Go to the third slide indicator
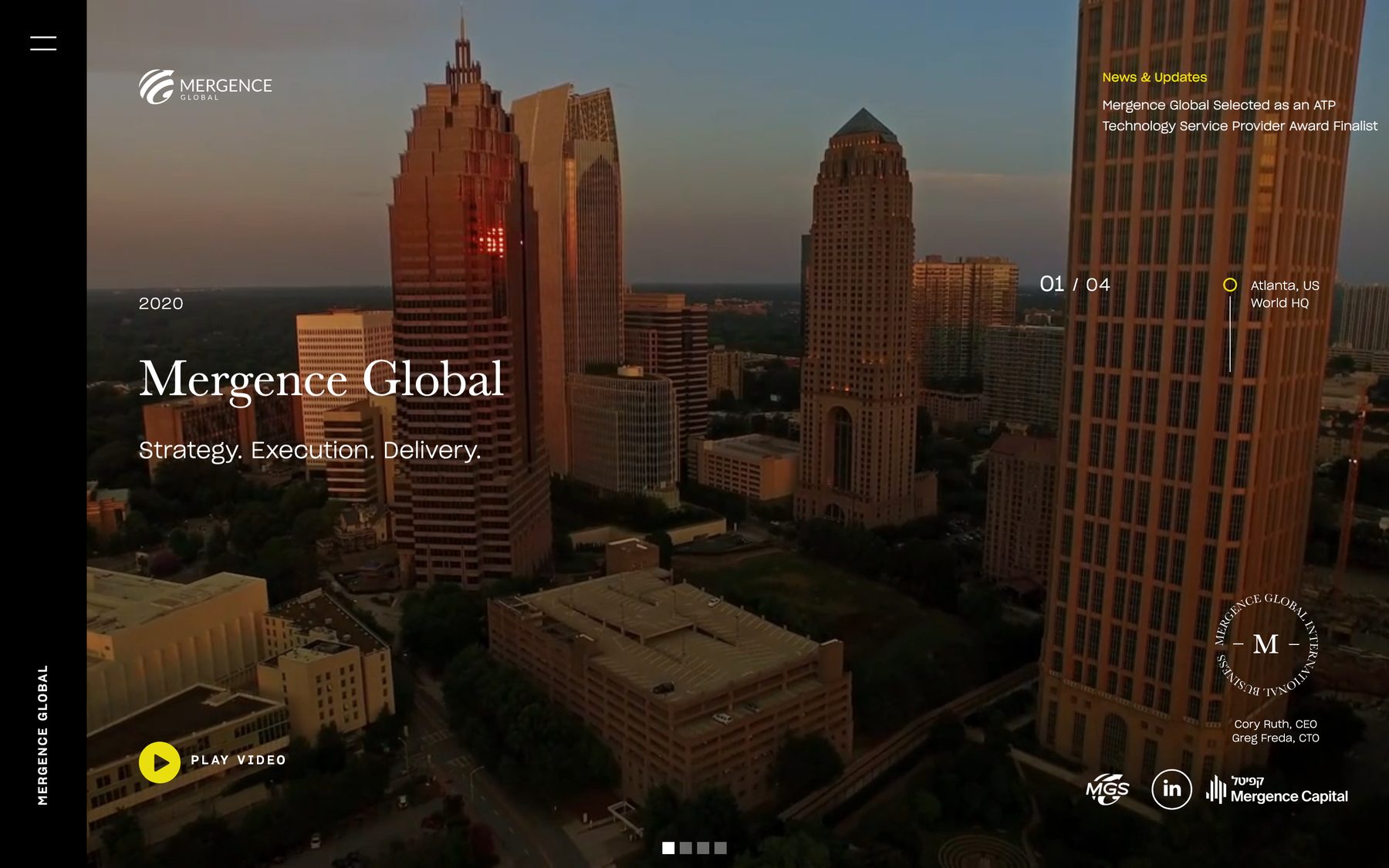Viewport: 1389px width, 868px height. pos(703,848)
